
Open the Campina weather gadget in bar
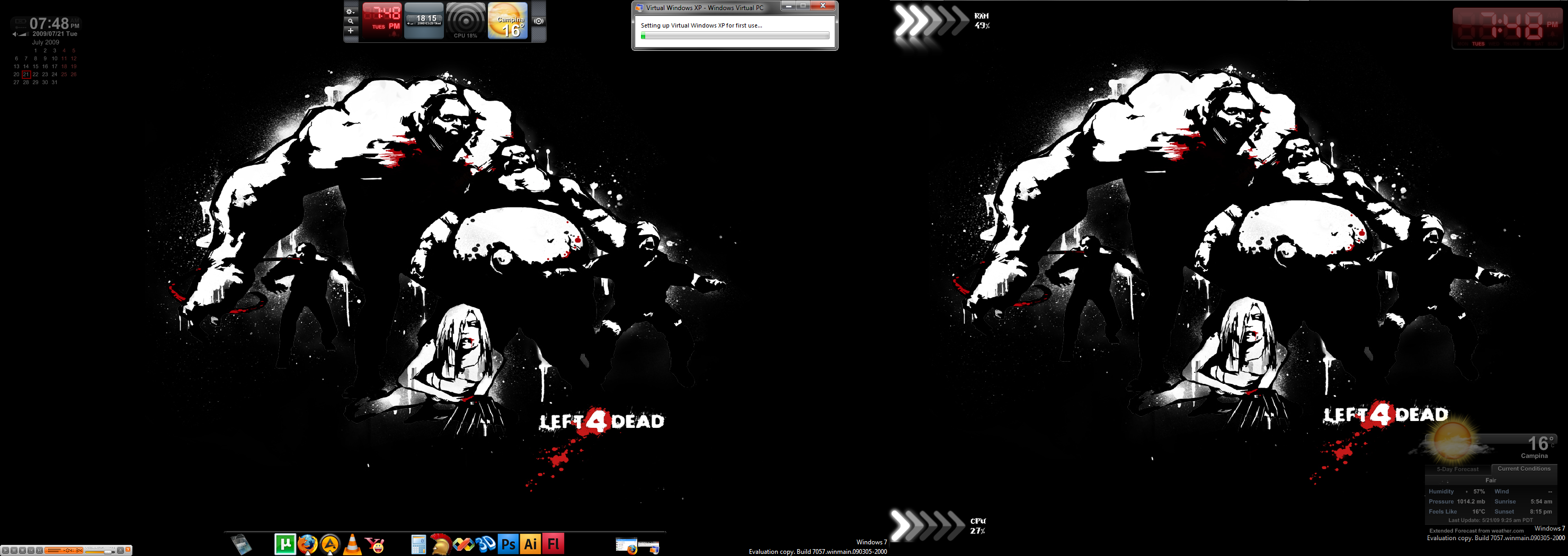(507, 21)
